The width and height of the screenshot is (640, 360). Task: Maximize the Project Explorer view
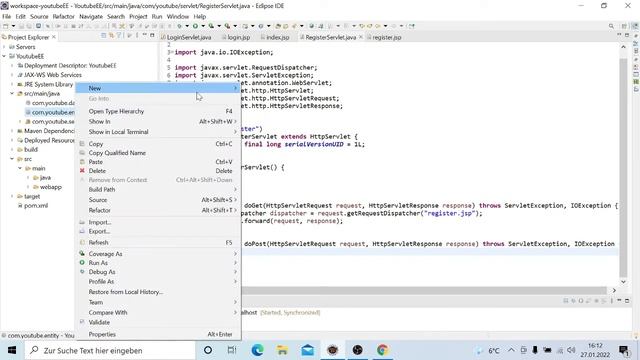(152, 35)
